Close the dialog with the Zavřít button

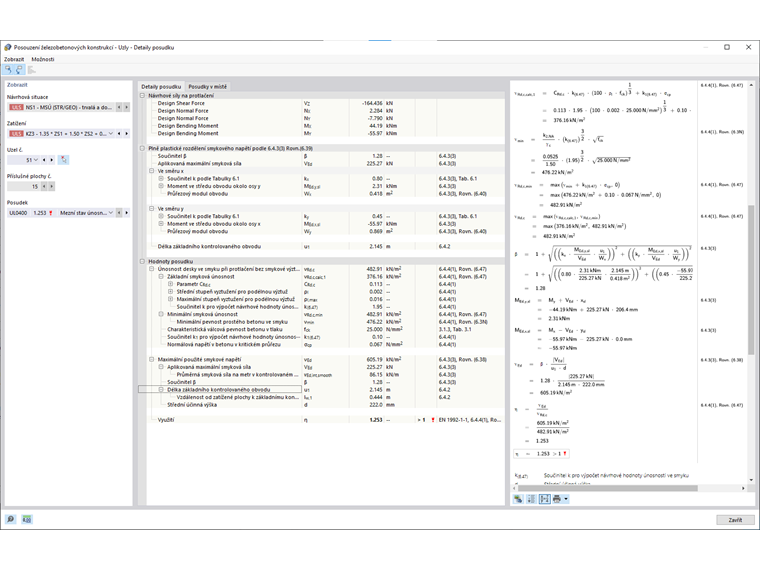point(735,520)
